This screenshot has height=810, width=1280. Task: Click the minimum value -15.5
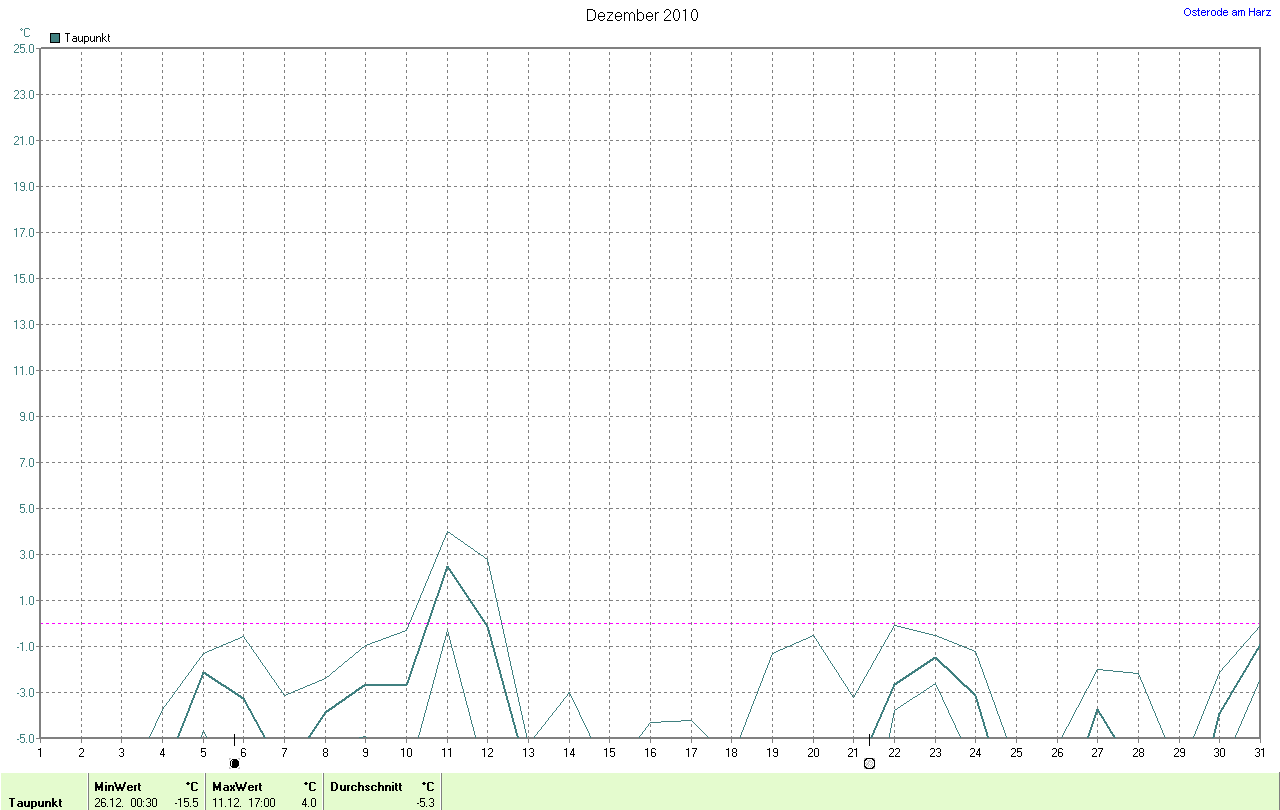point(186,802)
